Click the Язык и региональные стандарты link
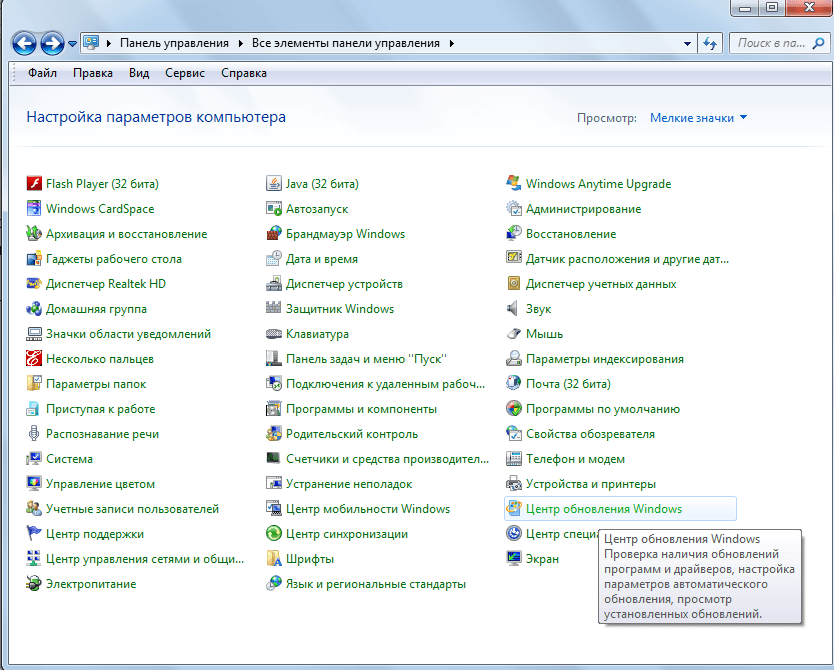Viewport: 834px width, 670px height. coord(376,584)
